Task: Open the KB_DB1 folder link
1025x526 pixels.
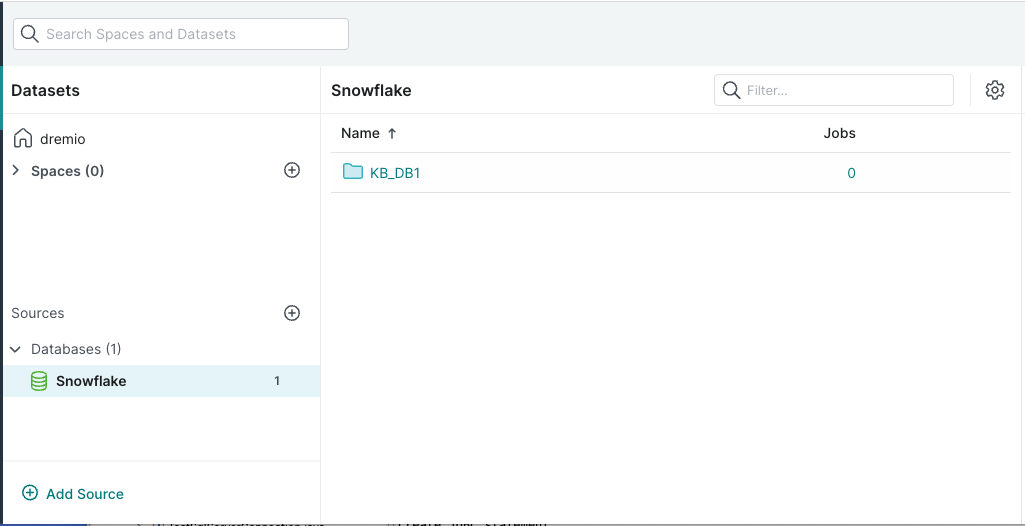Action: click(x=395, y=173)
